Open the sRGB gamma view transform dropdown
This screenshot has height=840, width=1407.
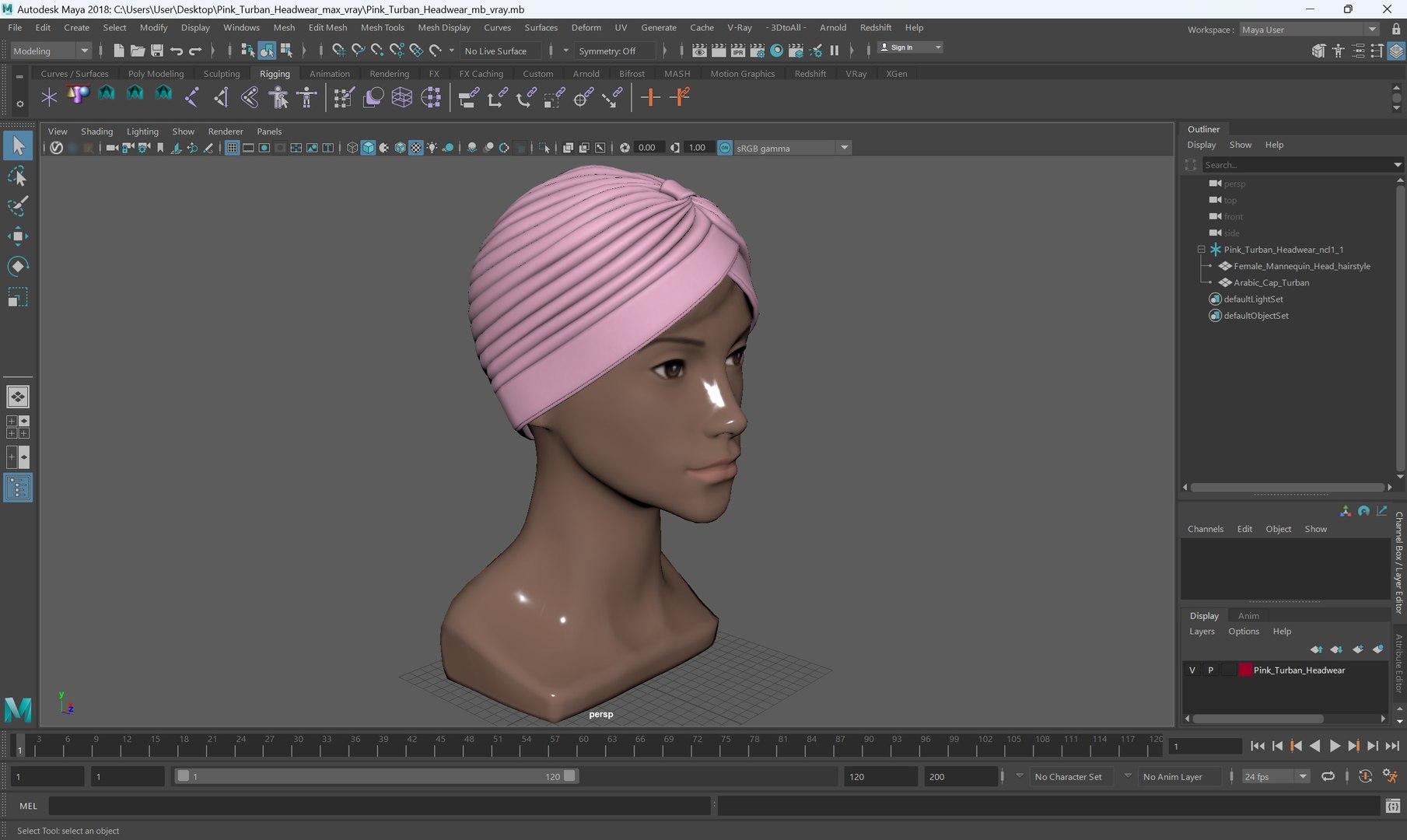pos(792,148)
